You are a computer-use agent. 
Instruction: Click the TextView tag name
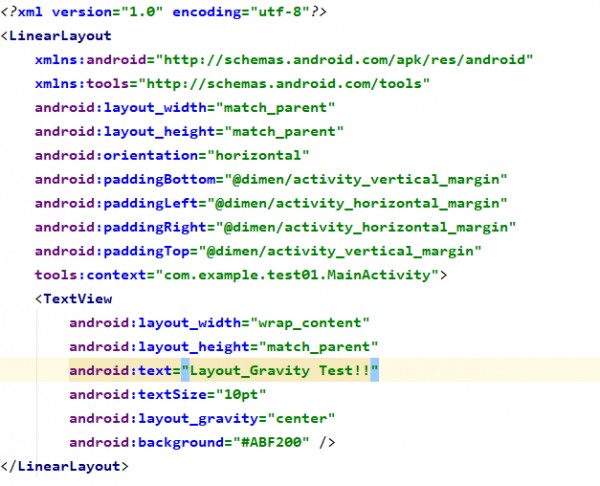pyautogui.click(x=77, y=299)
